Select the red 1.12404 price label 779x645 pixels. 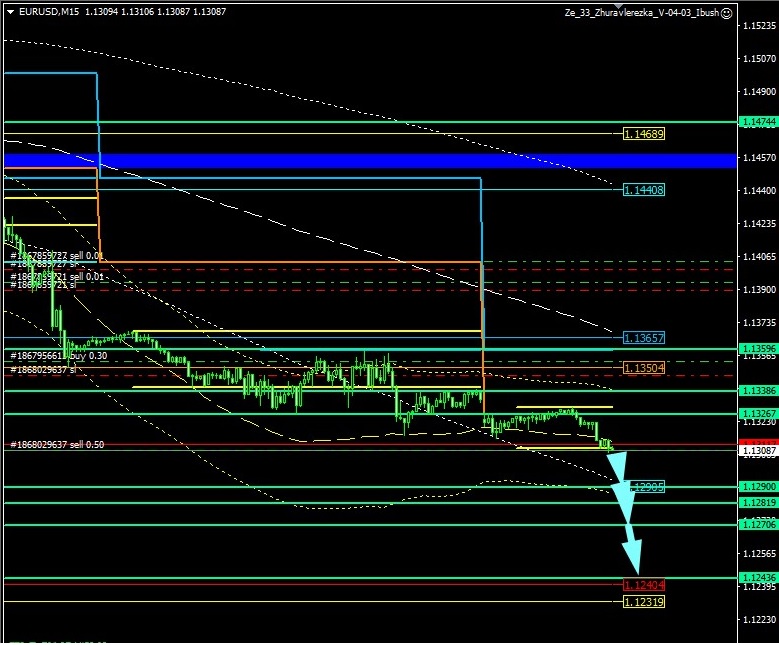[x=643, y=584]
